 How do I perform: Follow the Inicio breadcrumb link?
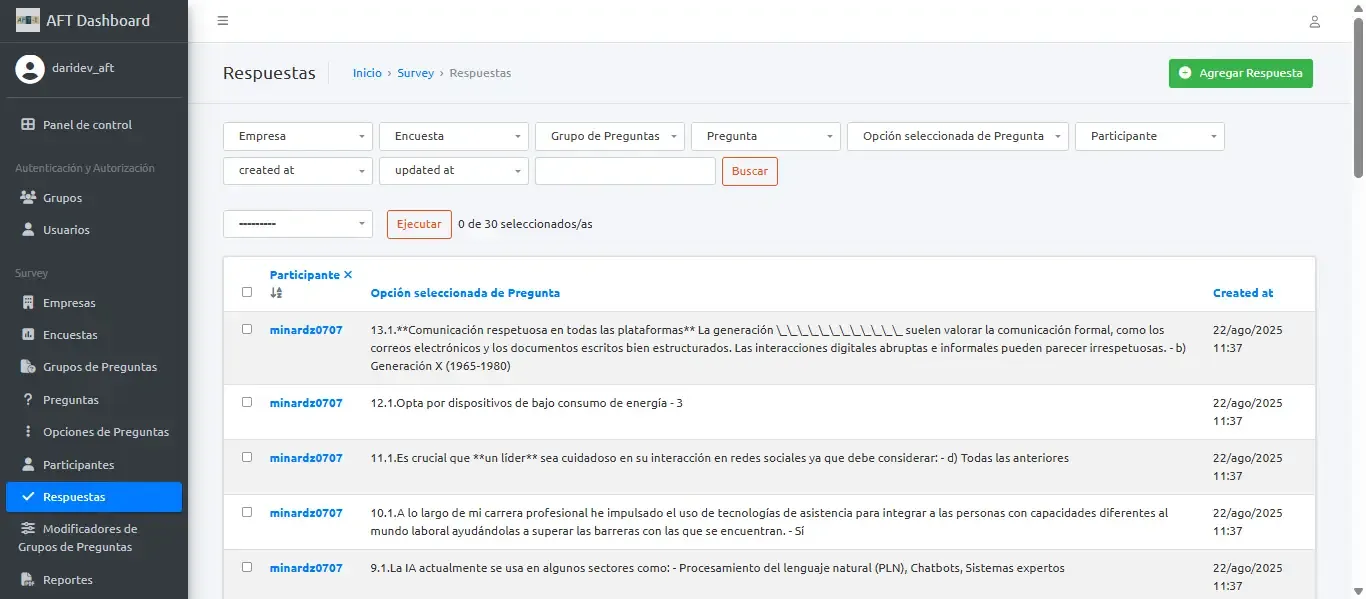click(366, 72)
